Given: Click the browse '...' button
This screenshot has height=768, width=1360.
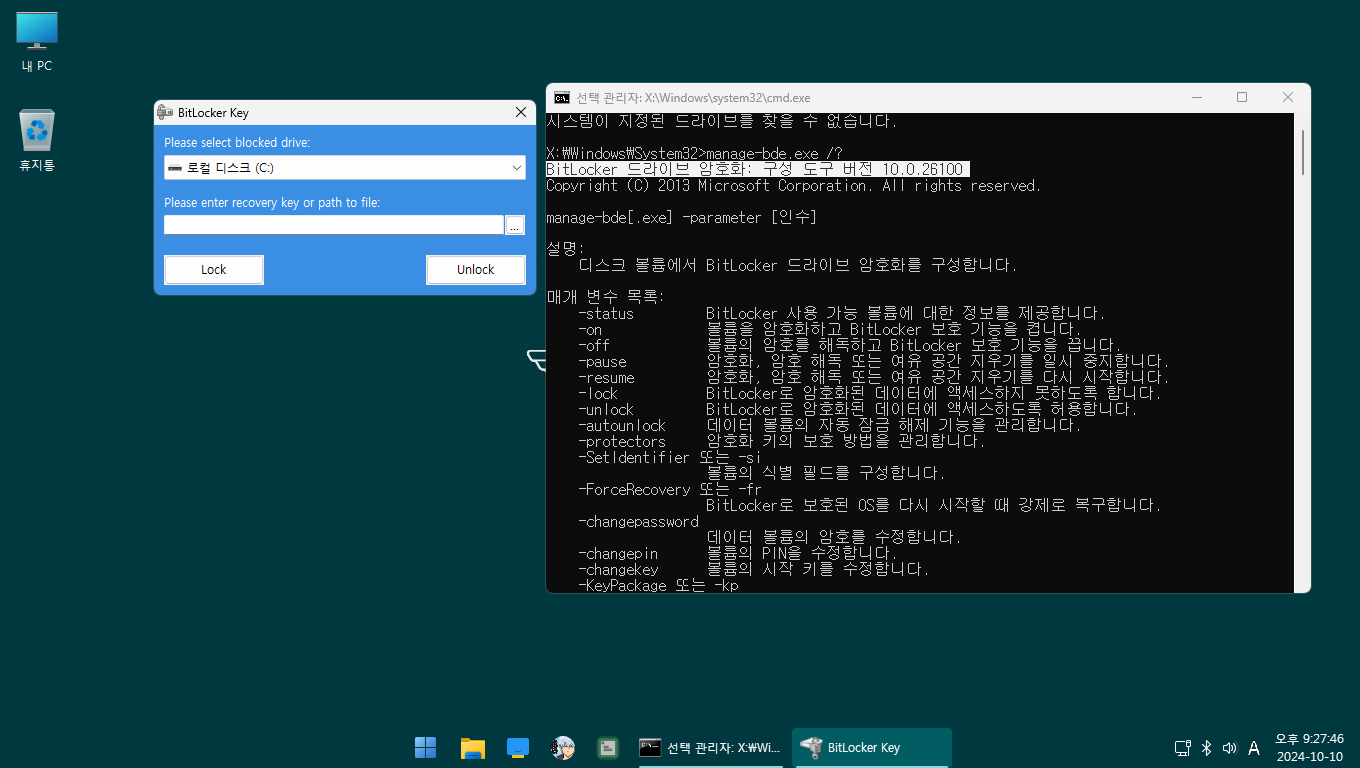Looking at the screenshot, I should pyautogui.click(x=515, y=225).
